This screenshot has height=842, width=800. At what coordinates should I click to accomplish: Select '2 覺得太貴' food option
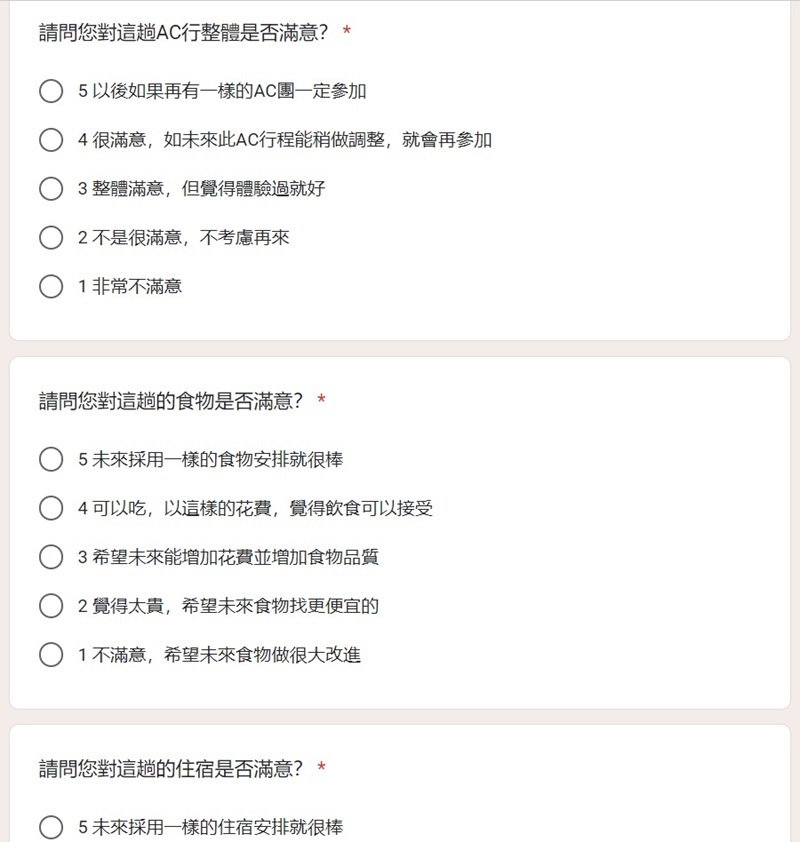(x=51, y=606)
